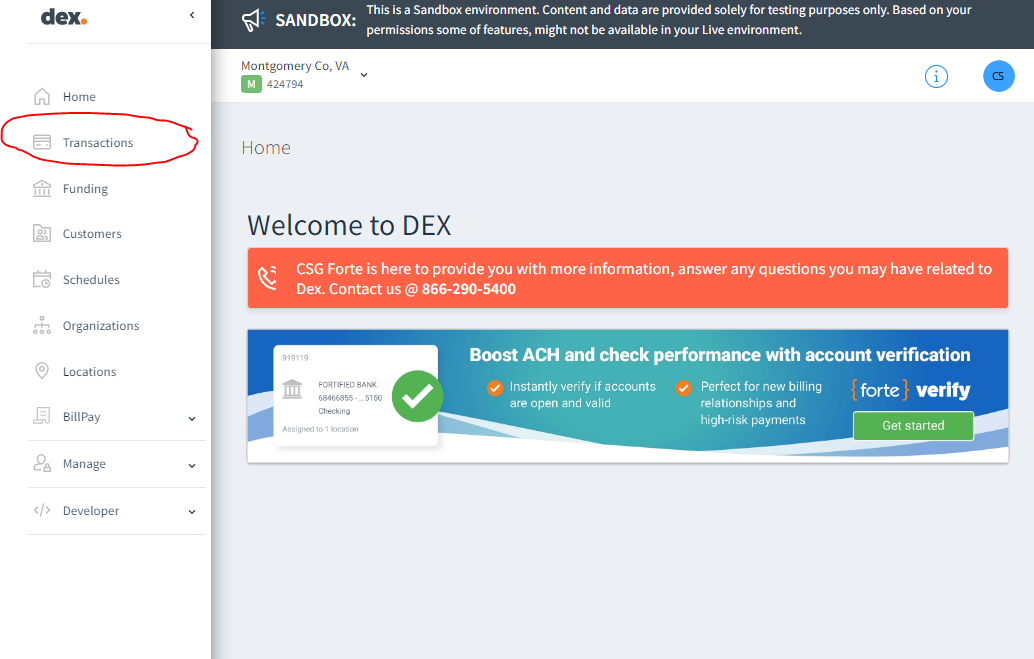Select the Manage label in sidebar
Screen dimensions: 1034x659
point(84,464)
